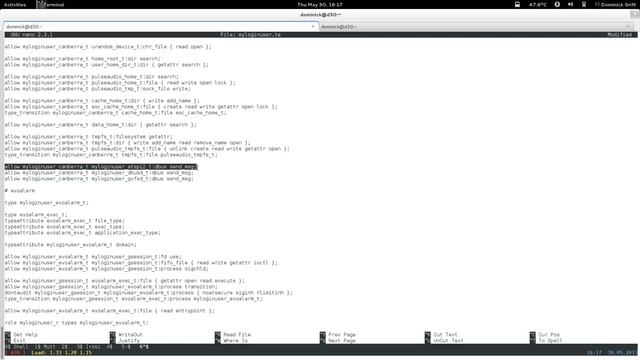Click the 'Mutt' window entry in screen status bar
This screenshot has width=640, height=360.
point(44,347)
